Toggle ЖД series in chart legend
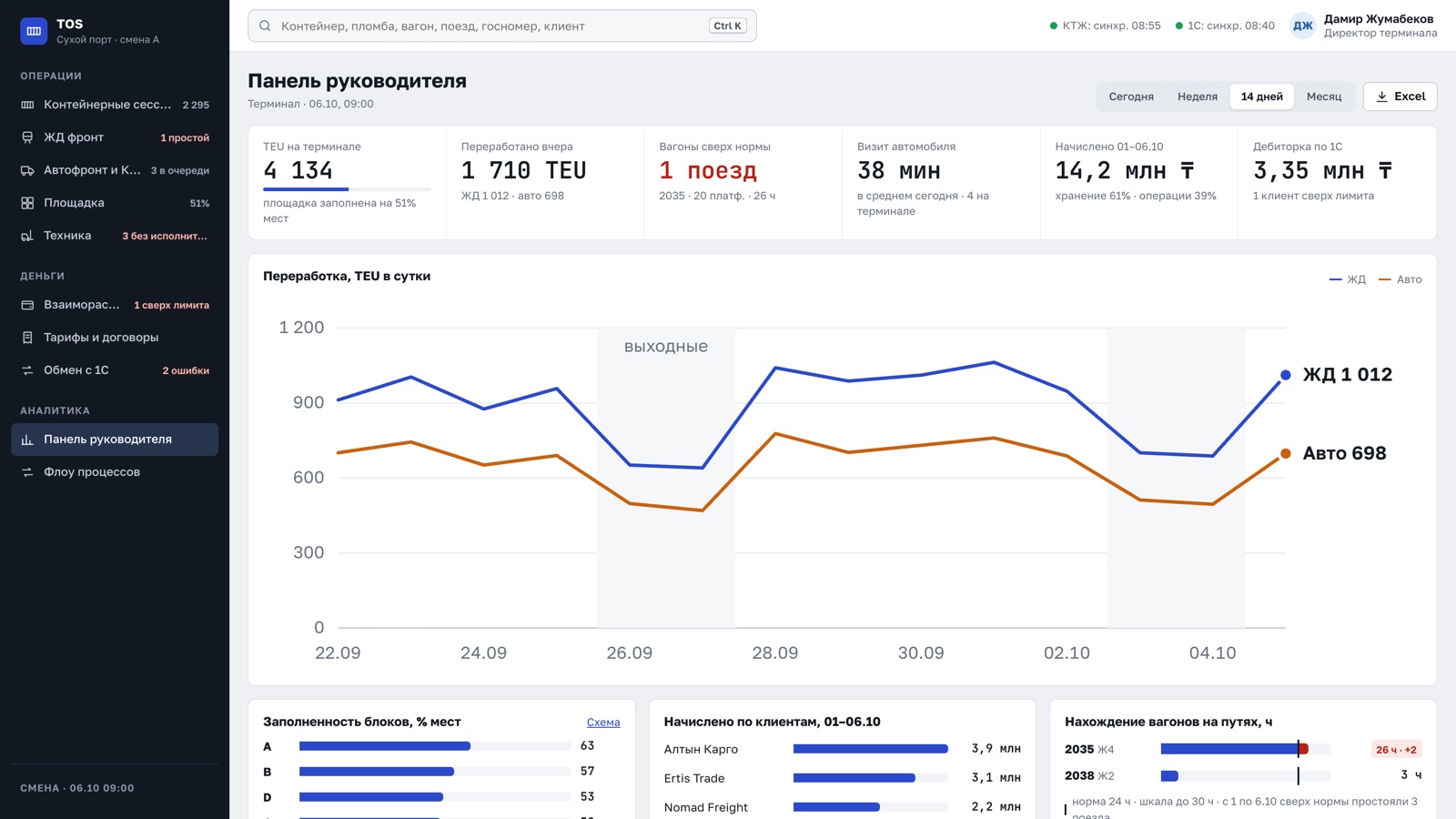This screenshot has height=819, width=1456. click(x=1348, y=279)
